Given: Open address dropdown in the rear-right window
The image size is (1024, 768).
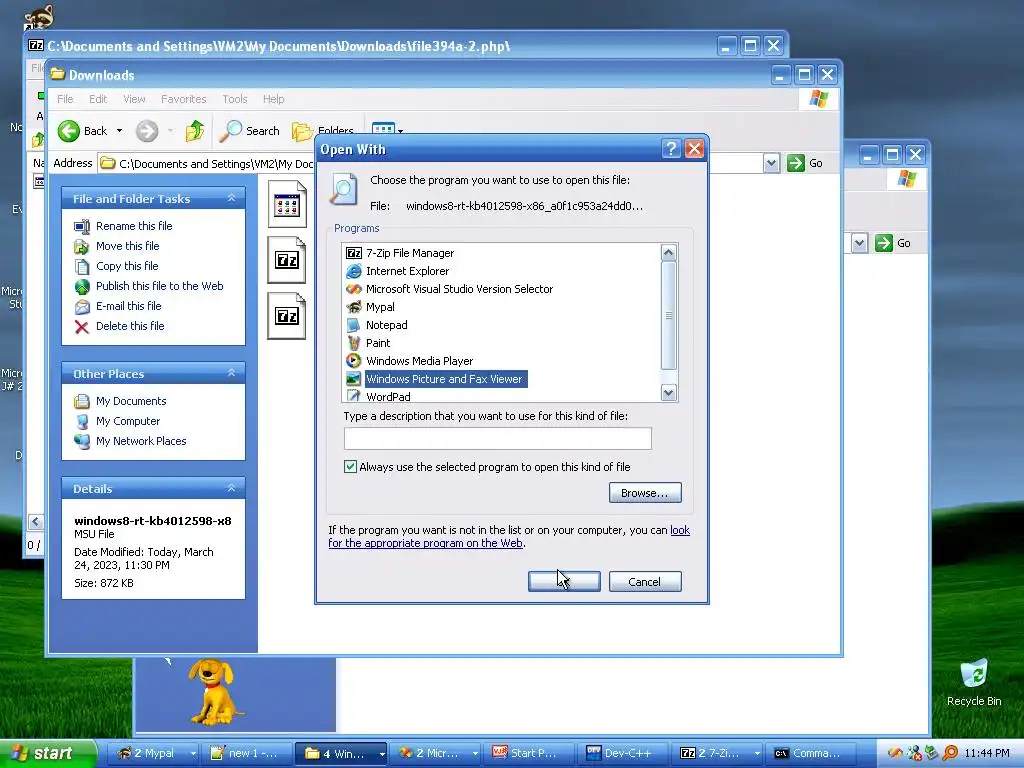Looking at the screenshot, I should 859,244.
